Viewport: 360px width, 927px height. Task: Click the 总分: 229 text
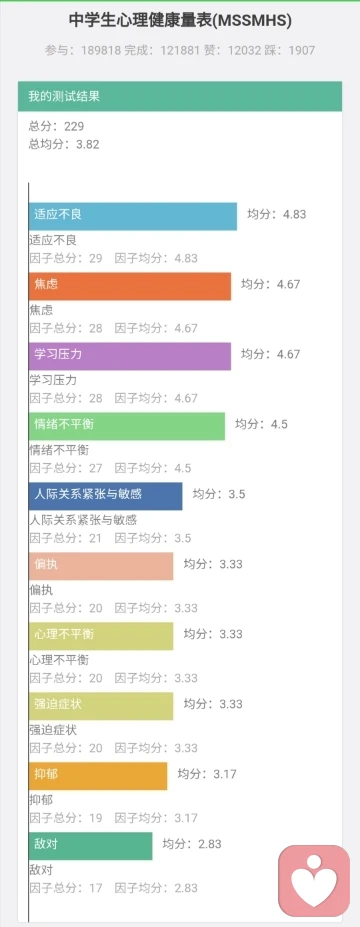click(x=56, y=126)
